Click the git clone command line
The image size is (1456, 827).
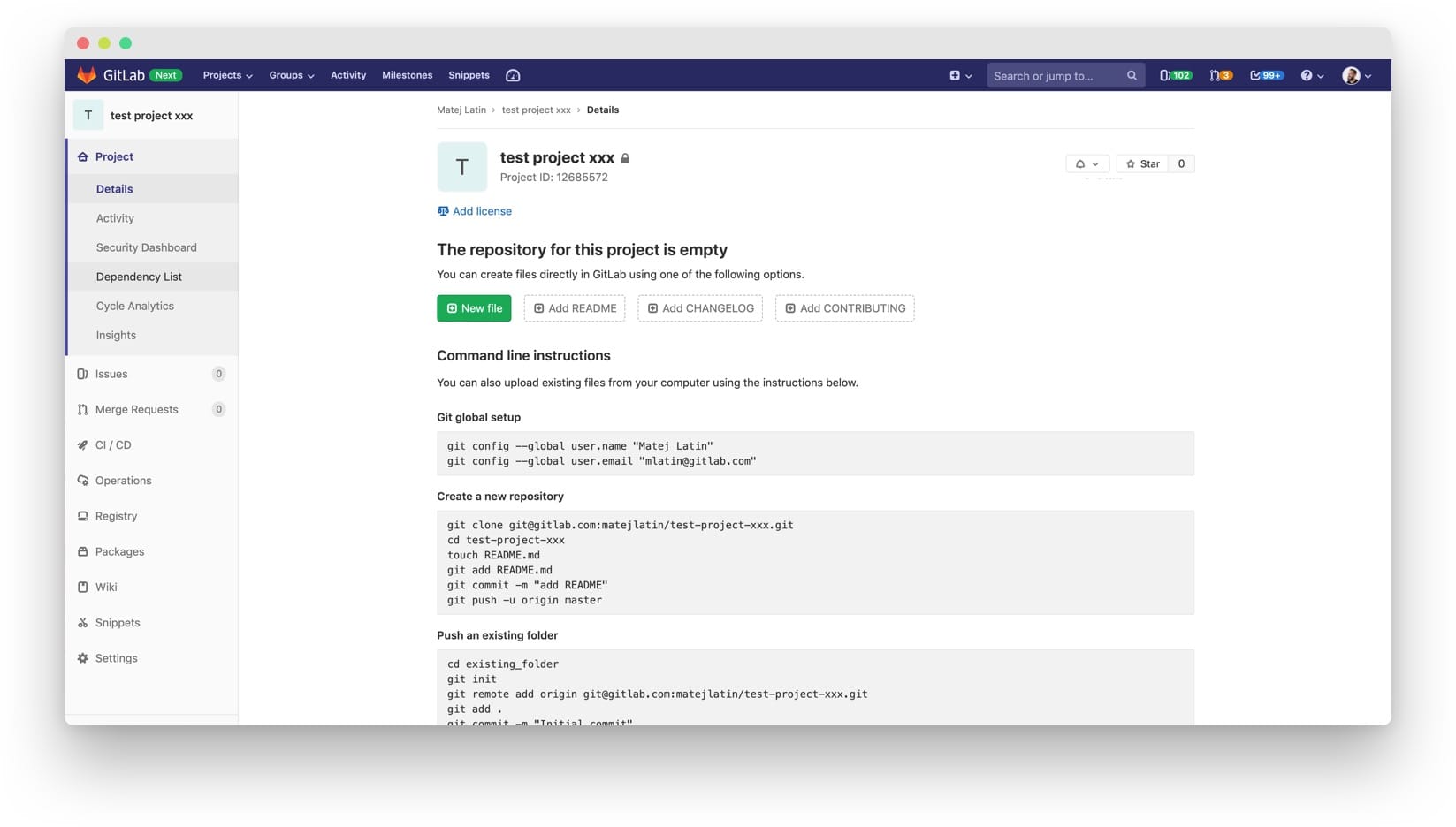coord(621,525)
